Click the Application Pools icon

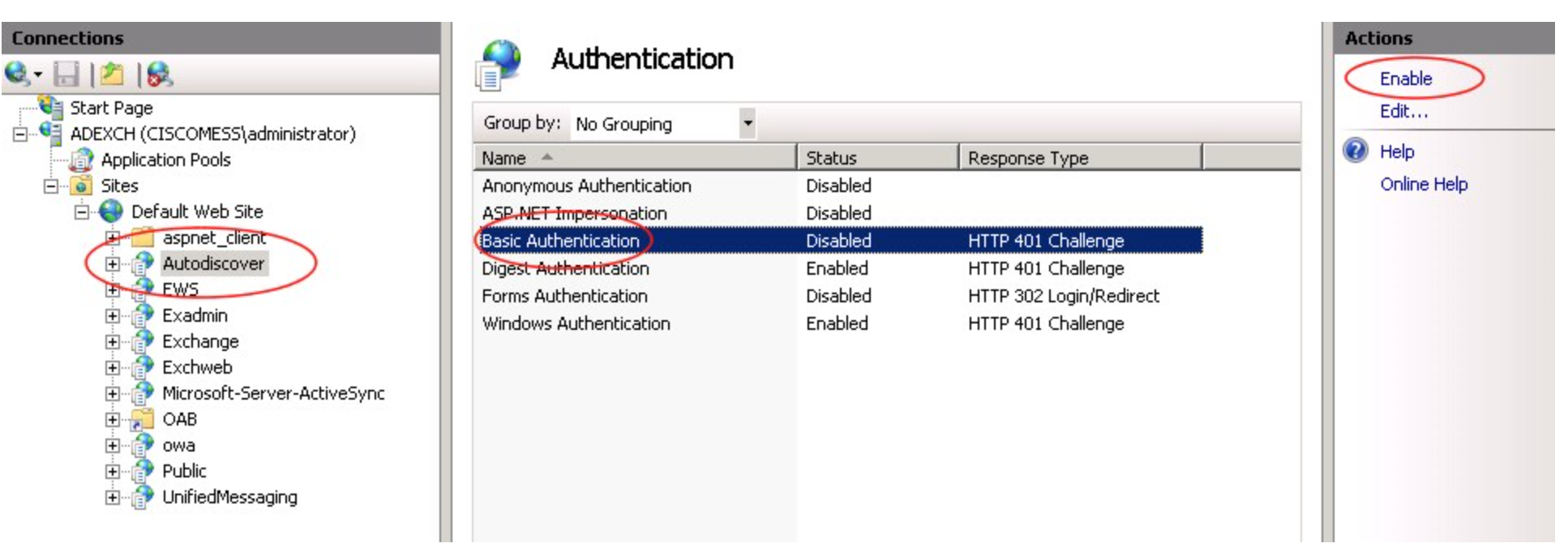click(x=81, y=160)
